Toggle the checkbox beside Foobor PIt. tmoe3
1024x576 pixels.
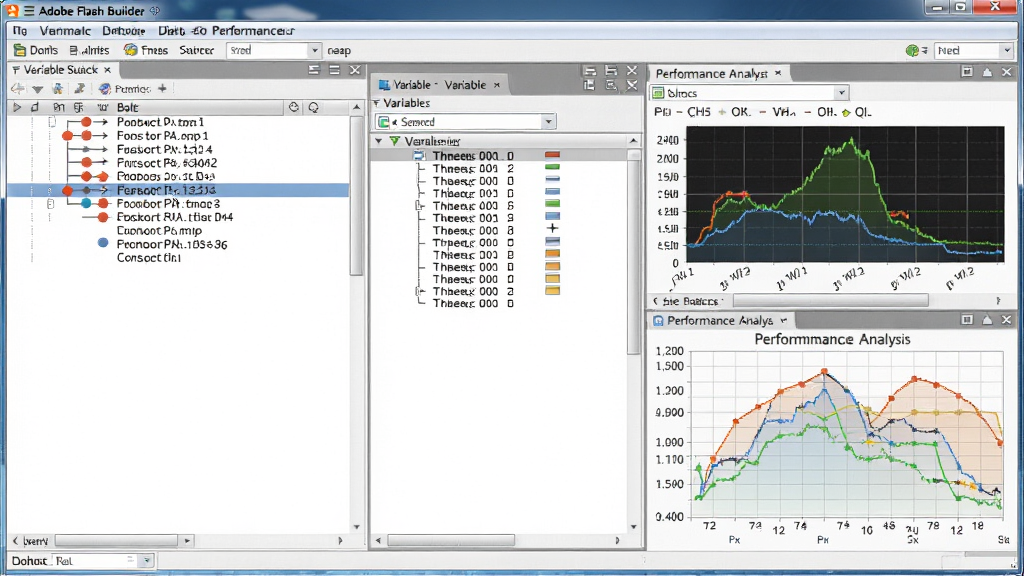click(50, 204)
